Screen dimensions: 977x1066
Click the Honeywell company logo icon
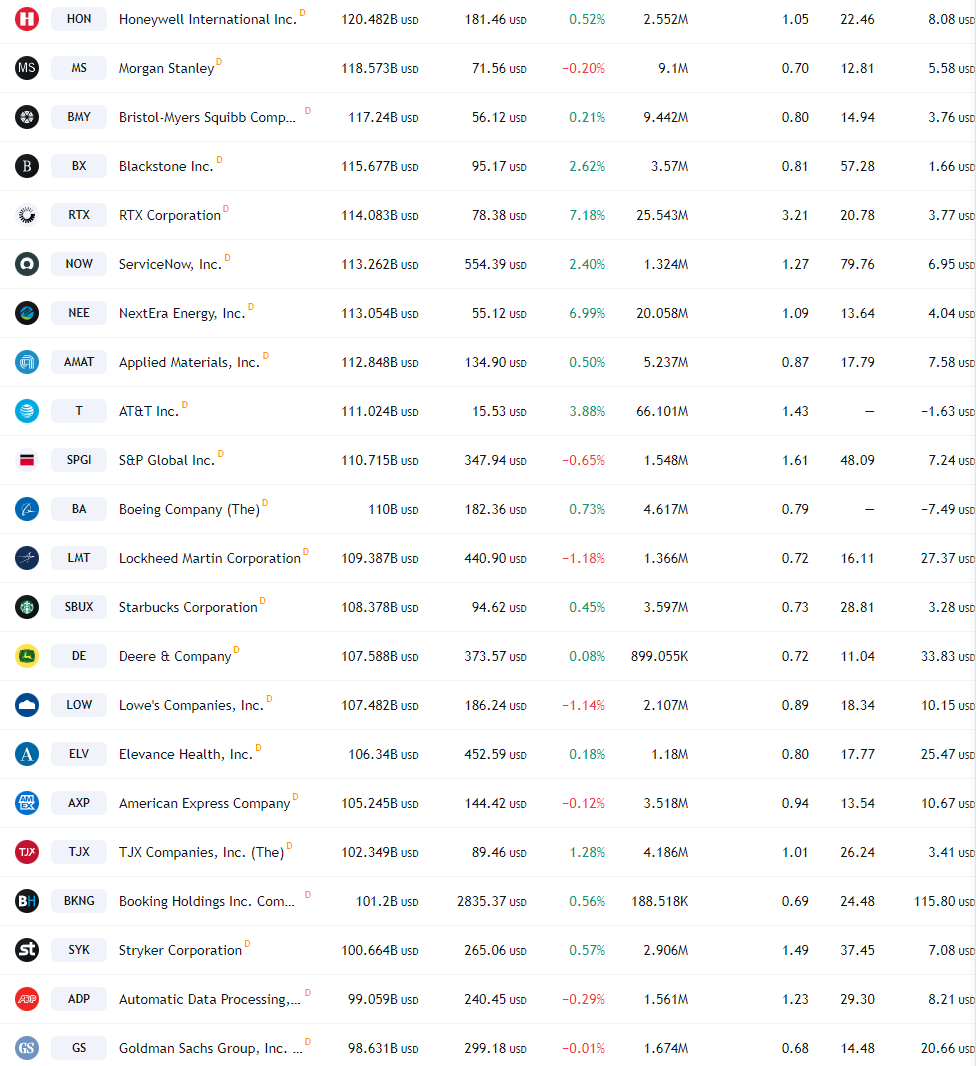[x=27, y=19]
